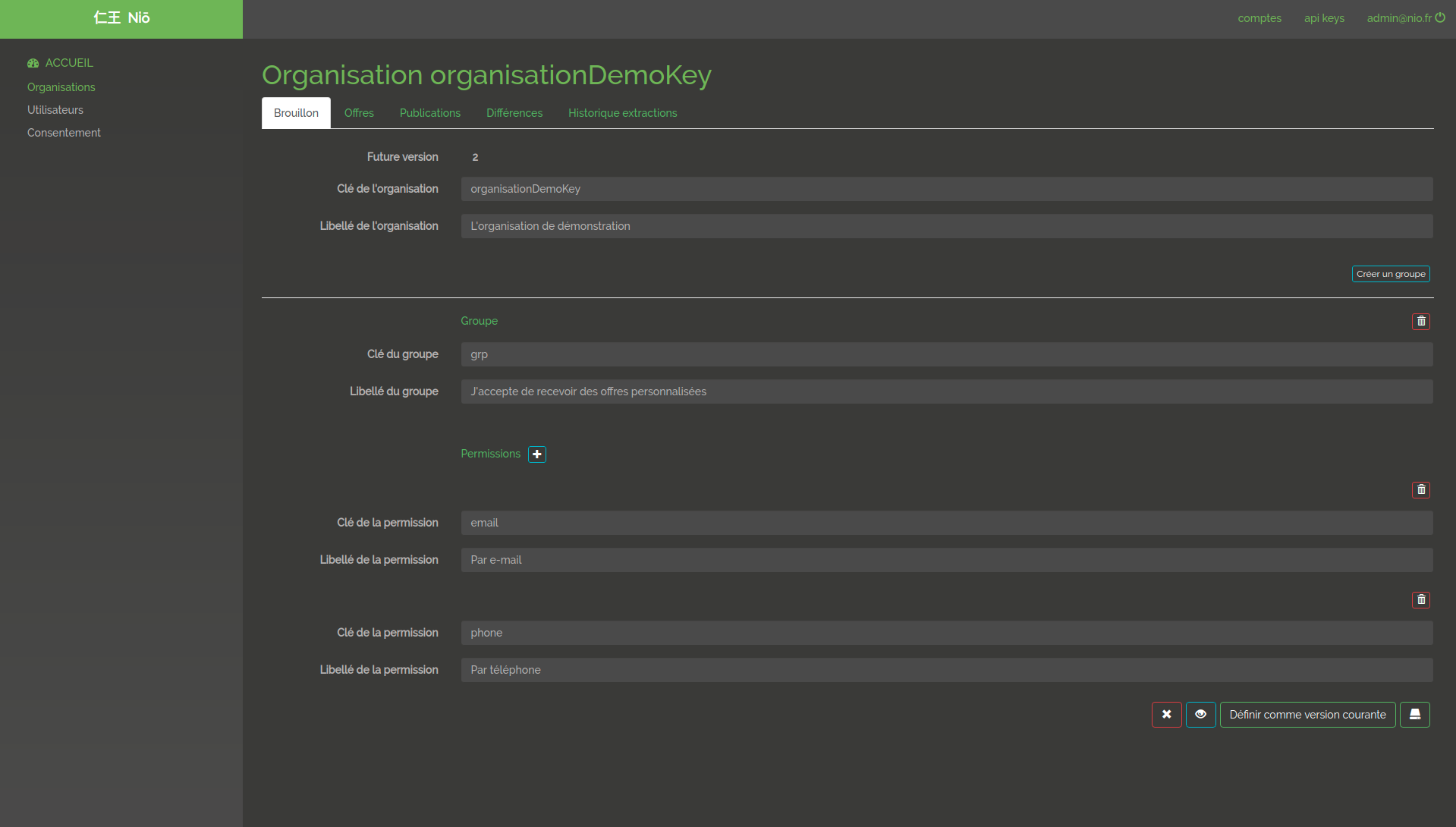Viewport: 1456px width, 827px height.
Task: Click the save draft disk icon
Action: 1414,715
